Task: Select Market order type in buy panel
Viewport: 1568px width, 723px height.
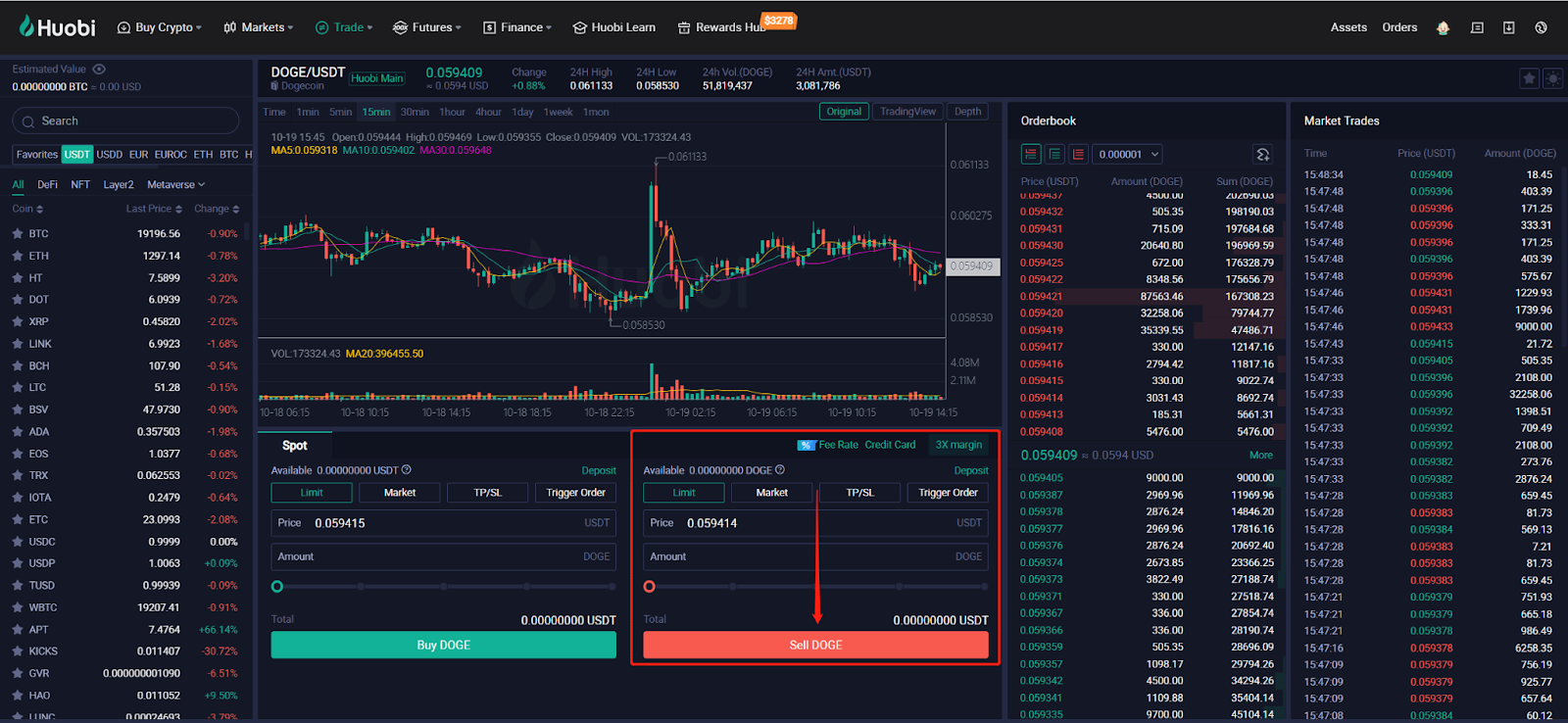Action: point(400,493)
